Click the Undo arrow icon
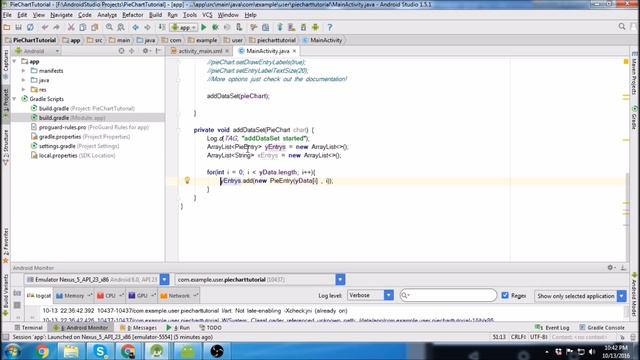640x360 pixels. [x=45, y=27]
